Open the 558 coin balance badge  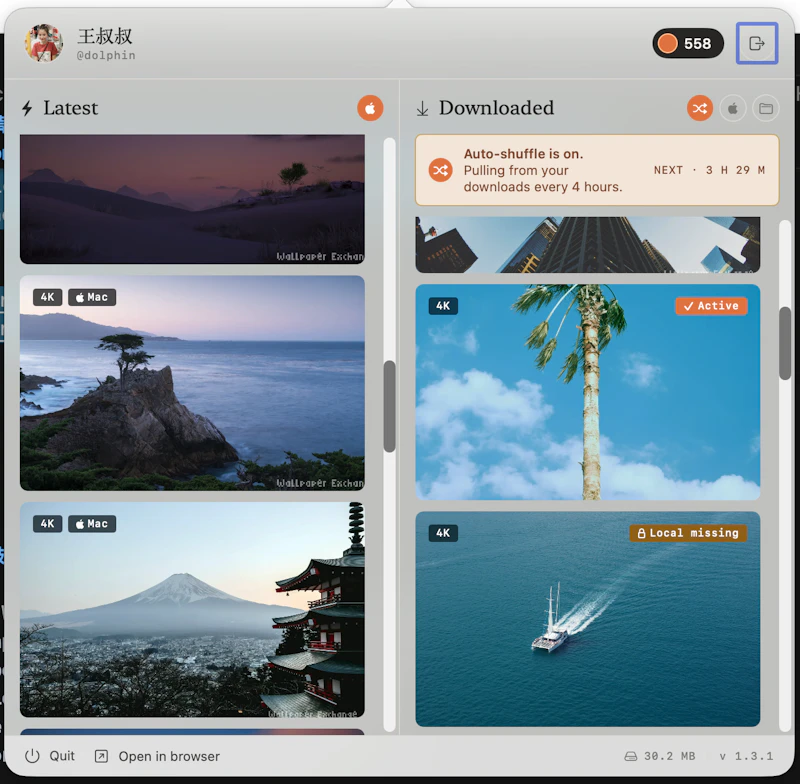click(x=688, y=43)
